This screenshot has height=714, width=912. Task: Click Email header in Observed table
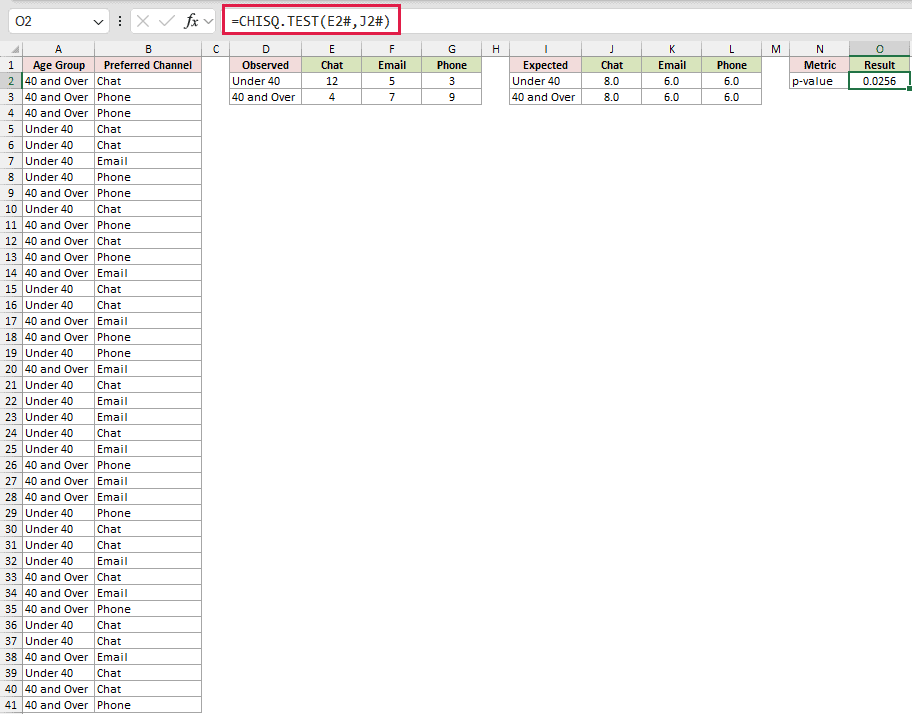pyautogui.click(x=391, y=65)
